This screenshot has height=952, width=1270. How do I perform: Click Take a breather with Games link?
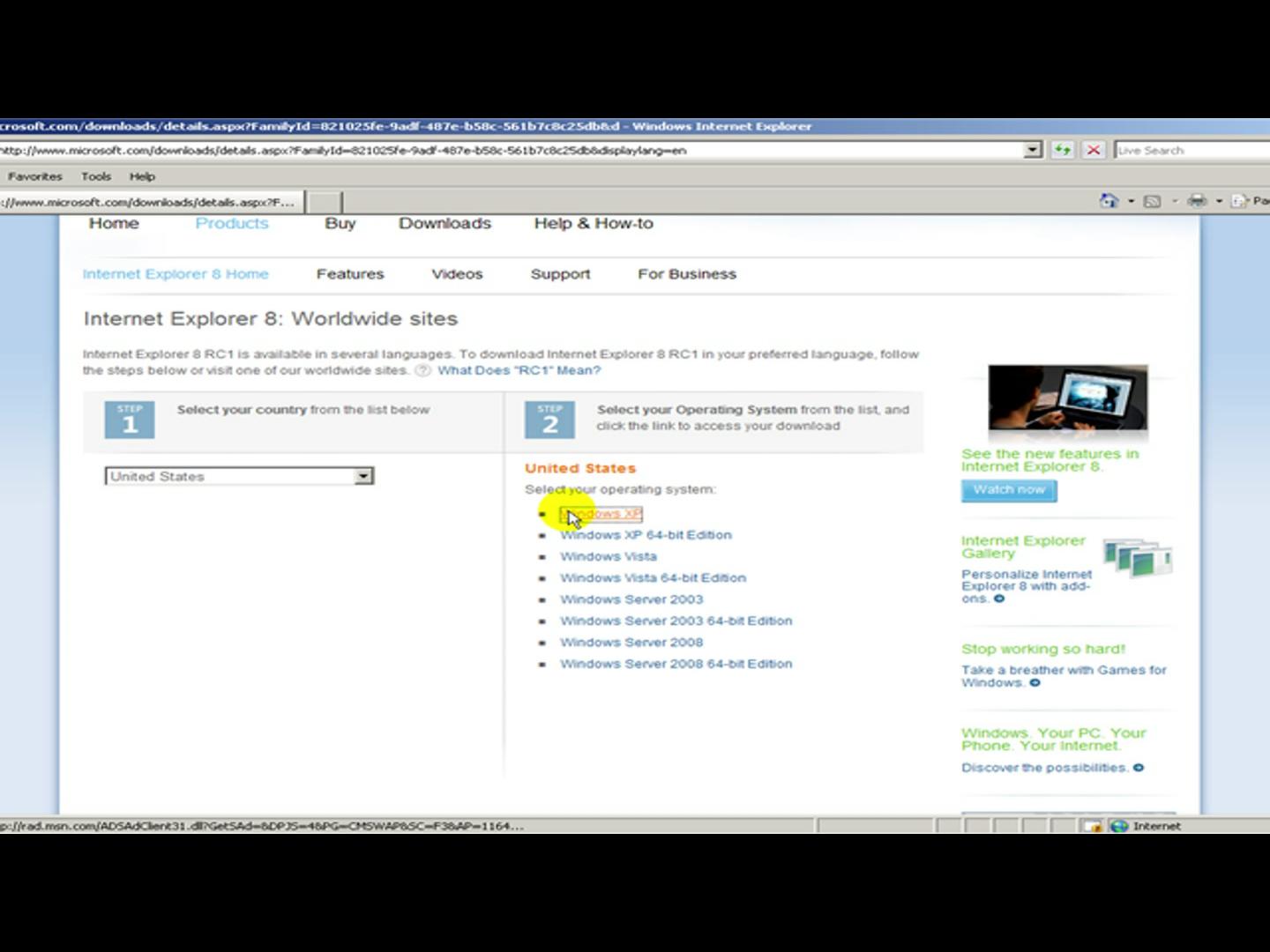coord(1064,676)
